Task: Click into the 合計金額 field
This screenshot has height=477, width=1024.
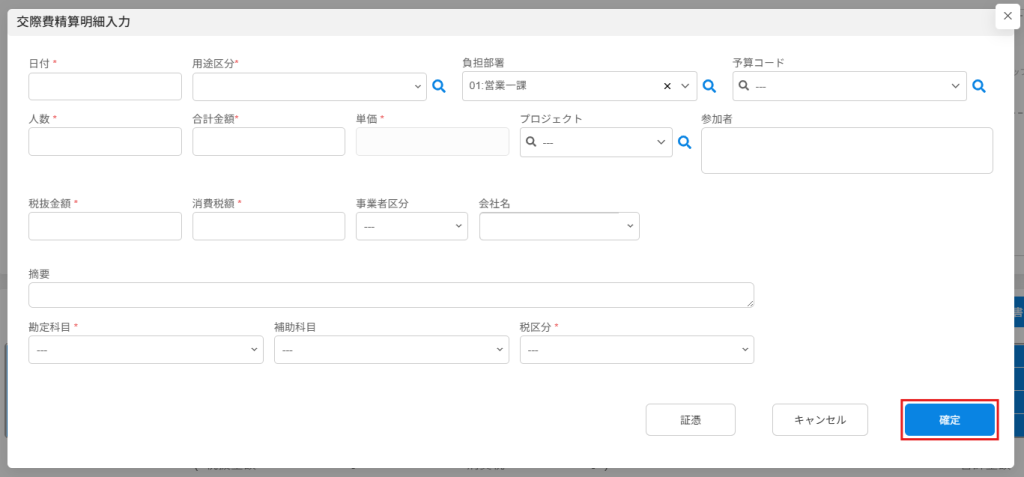Action: coord(268,142)
